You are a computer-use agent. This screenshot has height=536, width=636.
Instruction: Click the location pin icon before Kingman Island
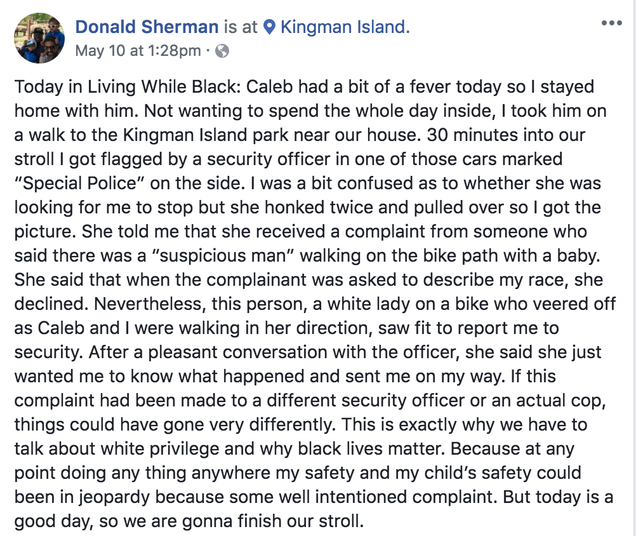tap(269, 27)
